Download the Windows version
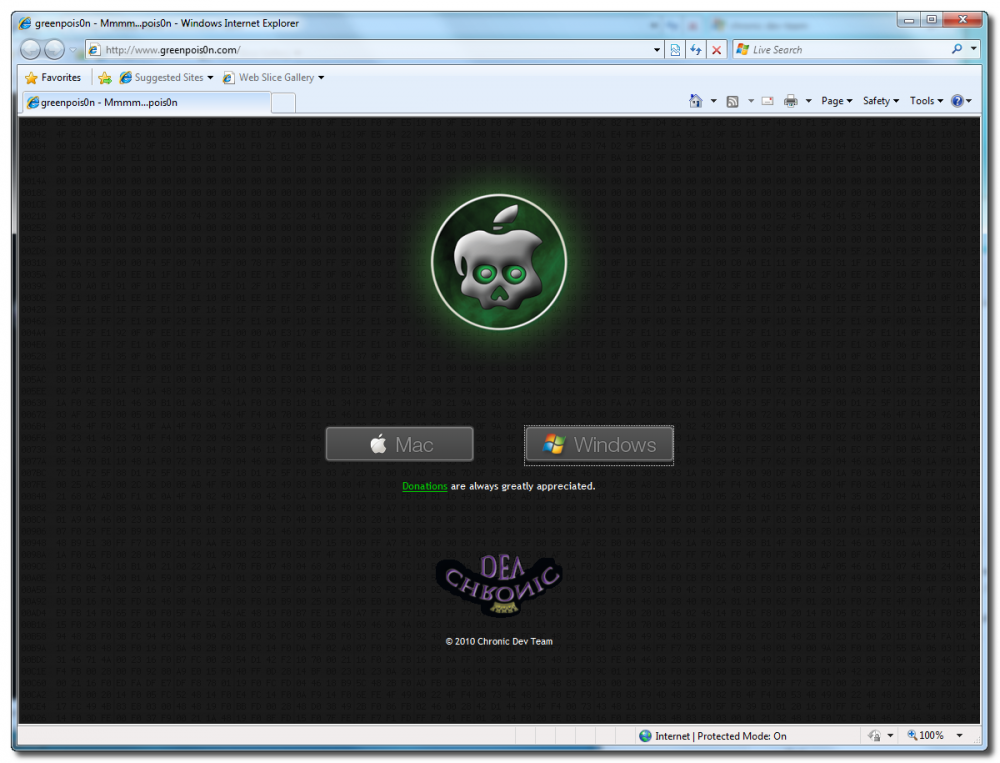 point(599,445)
